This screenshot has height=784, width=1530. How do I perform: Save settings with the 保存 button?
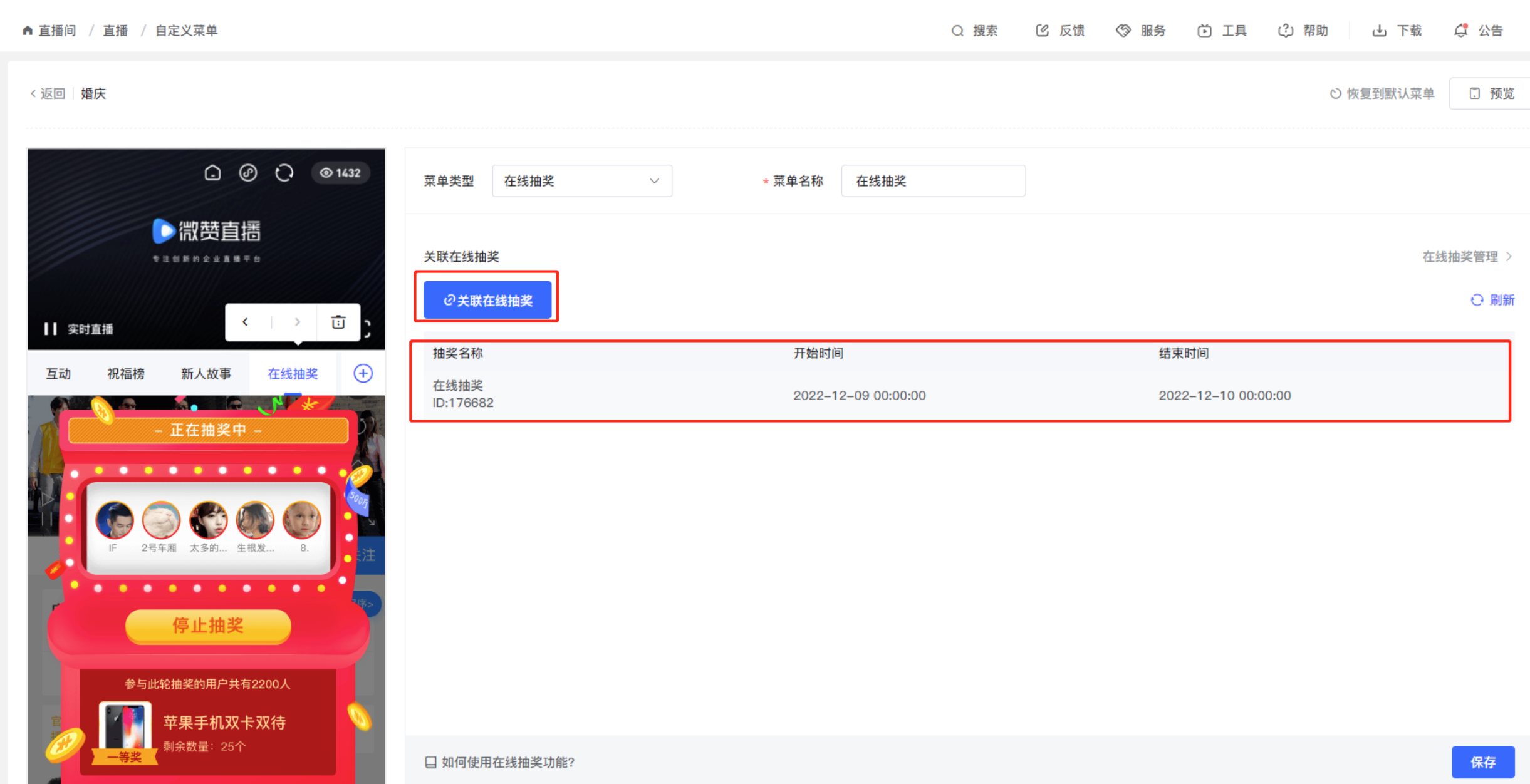[1482, 762]
